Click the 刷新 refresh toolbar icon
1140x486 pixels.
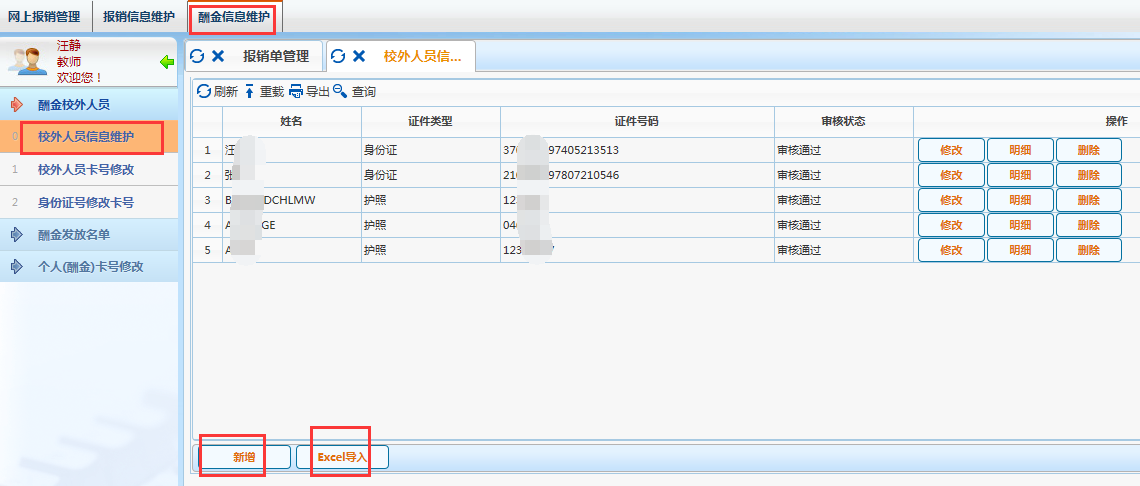(204, 91)
